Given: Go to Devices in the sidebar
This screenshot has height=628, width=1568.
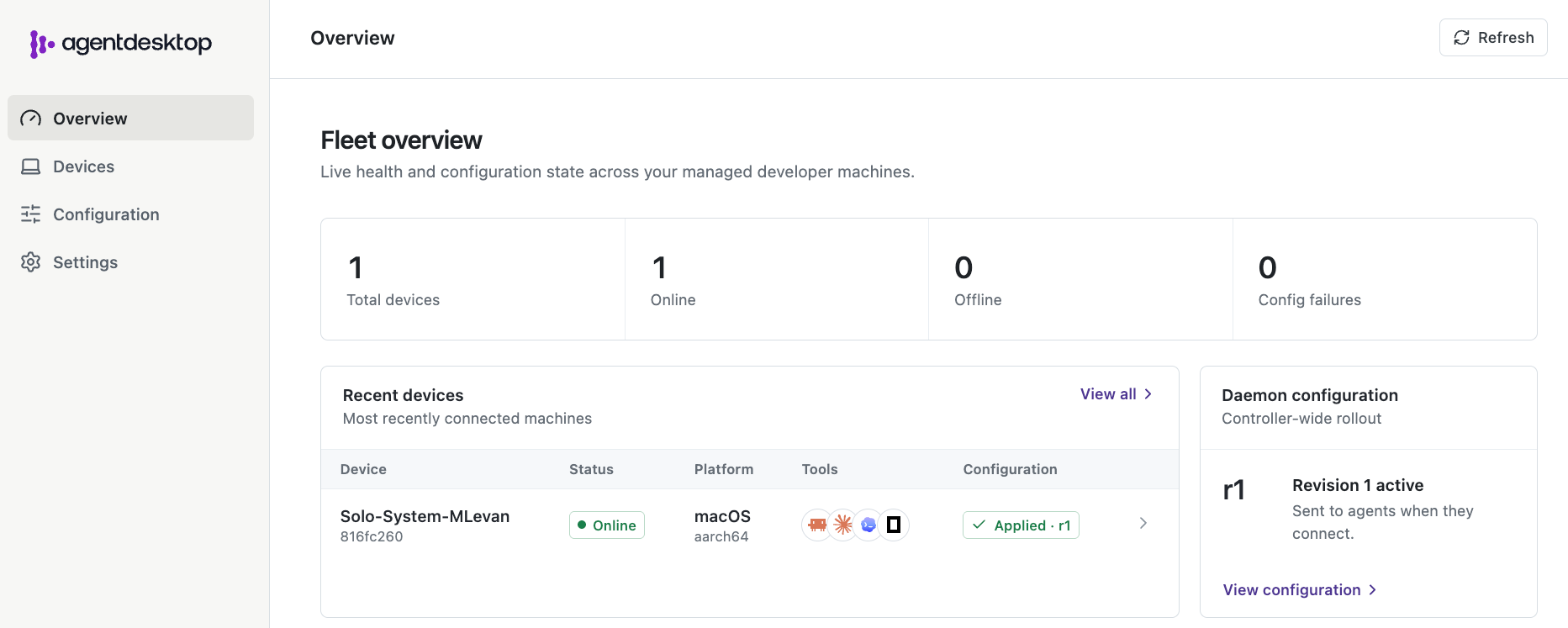Looking at the screenshot, I should pos(130,166).
